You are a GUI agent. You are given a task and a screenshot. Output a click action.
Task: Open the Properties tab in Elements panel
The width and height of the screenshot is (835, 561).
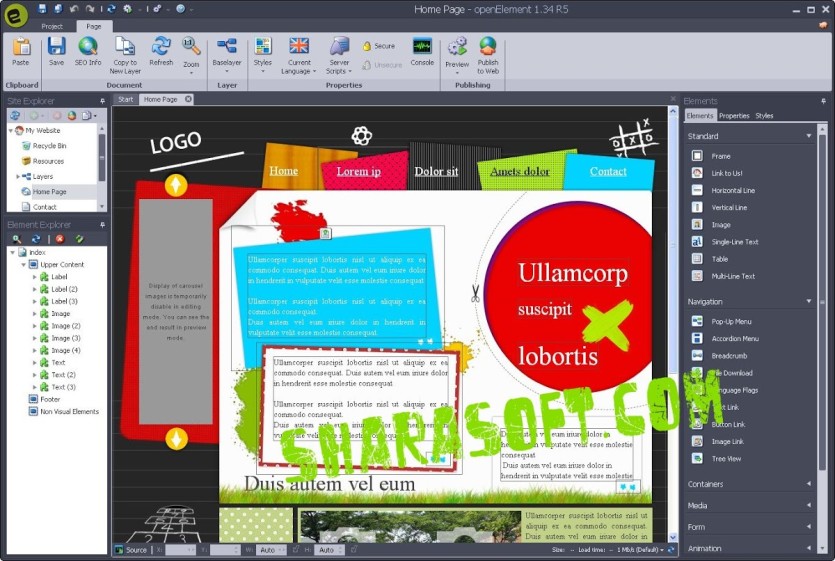click(734, 116)
